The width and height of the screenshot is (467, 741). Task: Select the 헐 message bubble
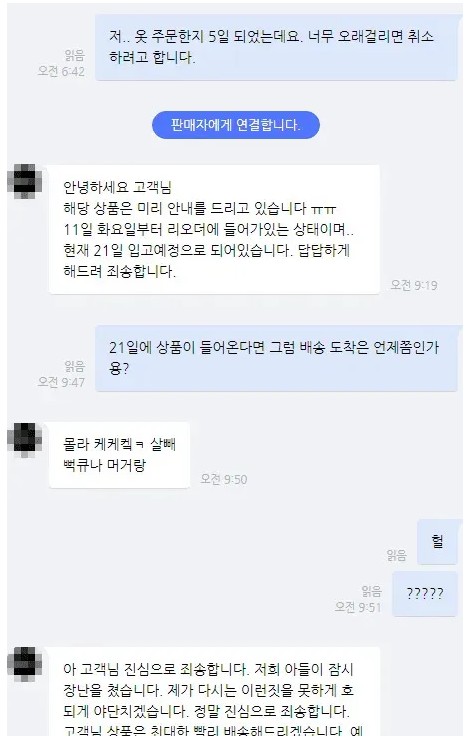[437, 542]
